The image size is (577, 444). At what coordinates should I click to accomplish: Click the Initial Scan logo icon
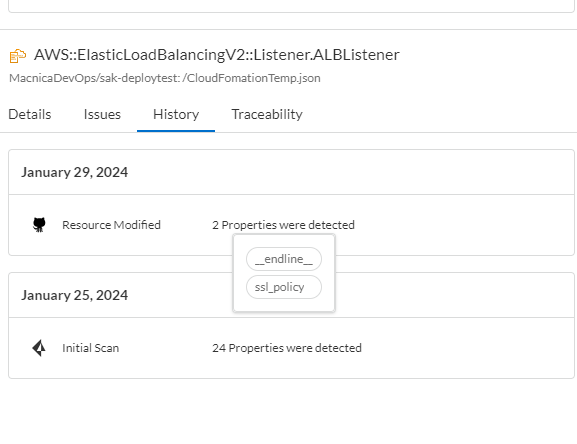point(39,348)
